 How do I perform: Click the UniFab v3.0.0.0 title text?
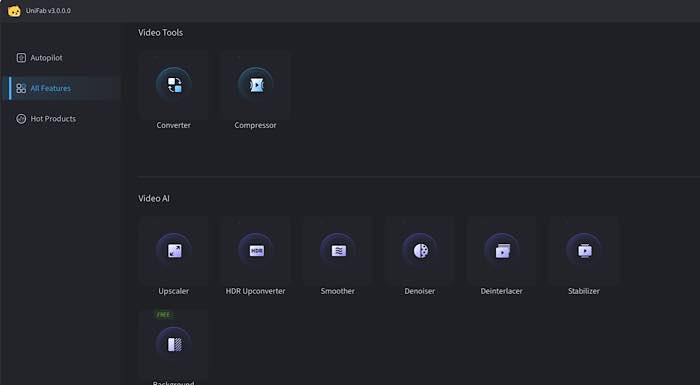tap(48, 11)
